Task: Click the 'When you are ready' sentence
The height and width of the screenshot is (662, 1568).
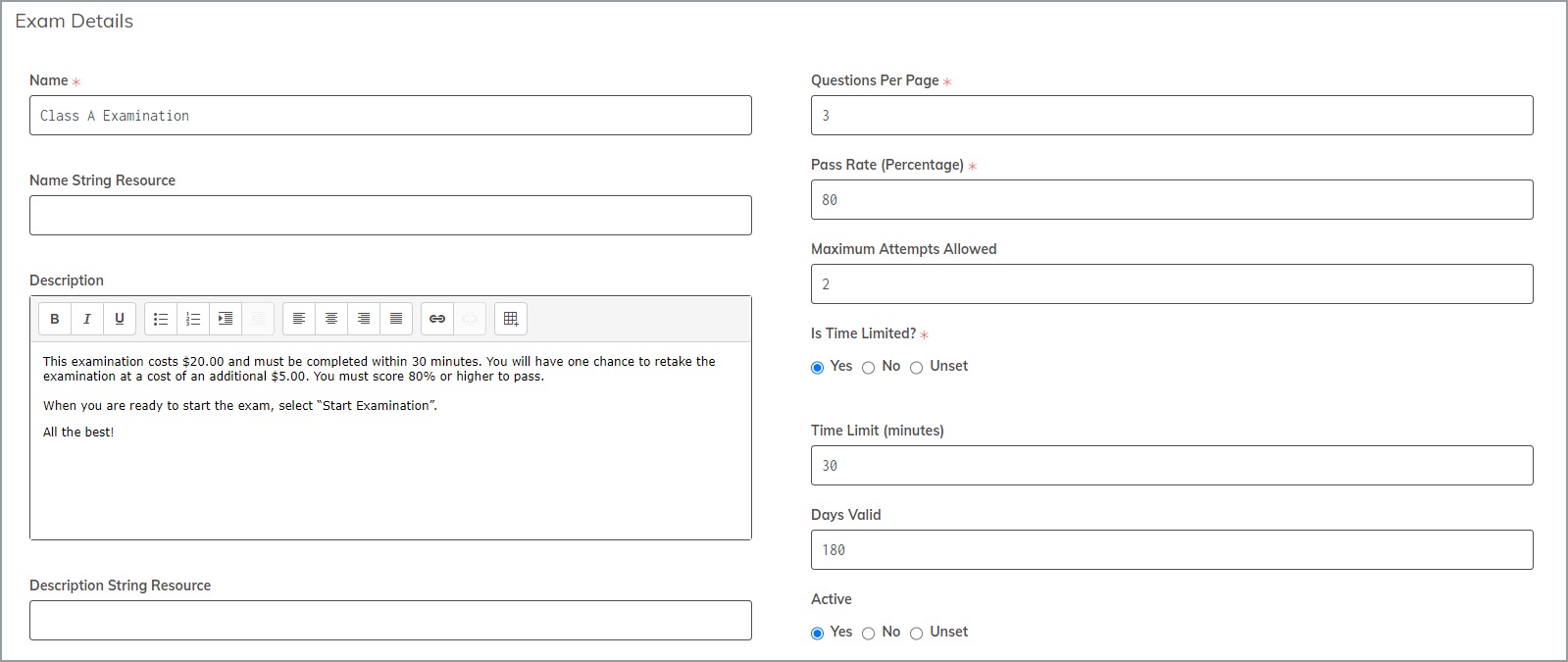Action: pyautogui.click(x=240, y=406)
